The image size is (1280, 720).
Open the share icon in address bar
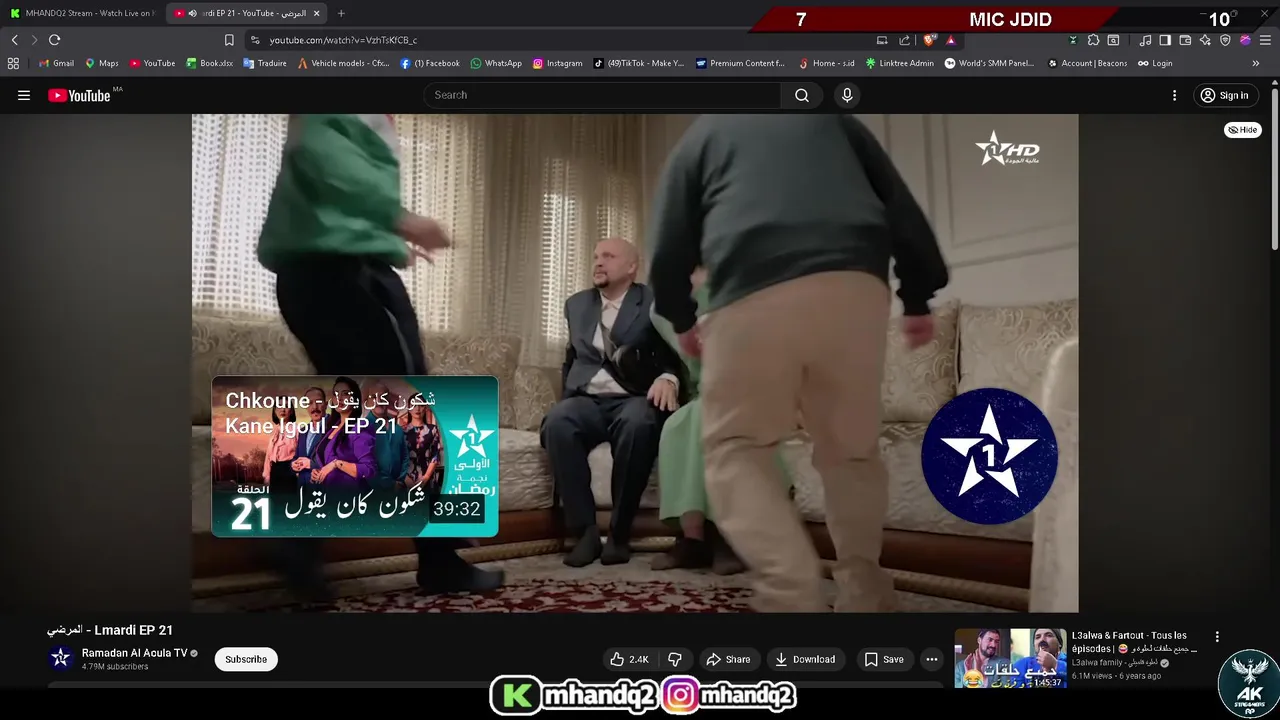[904, 40]
